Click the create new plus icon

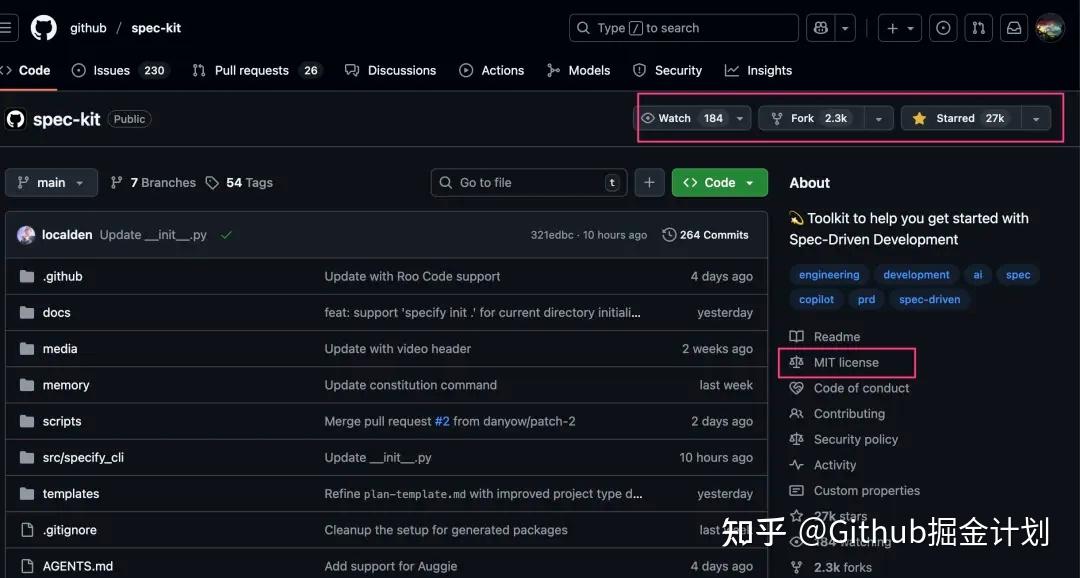pos(893,27)
